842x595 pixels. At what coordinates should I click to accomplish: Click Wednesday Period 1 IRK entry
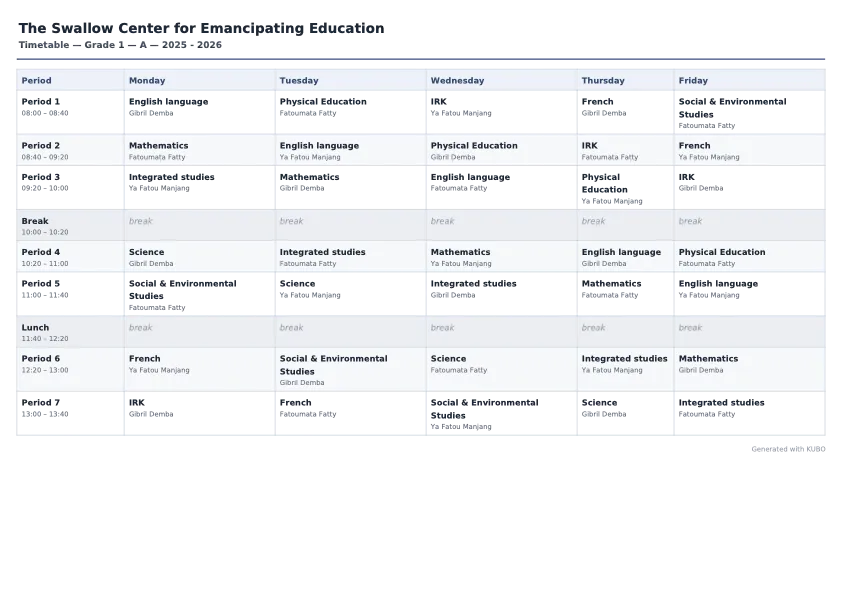(x=502, y=112)
